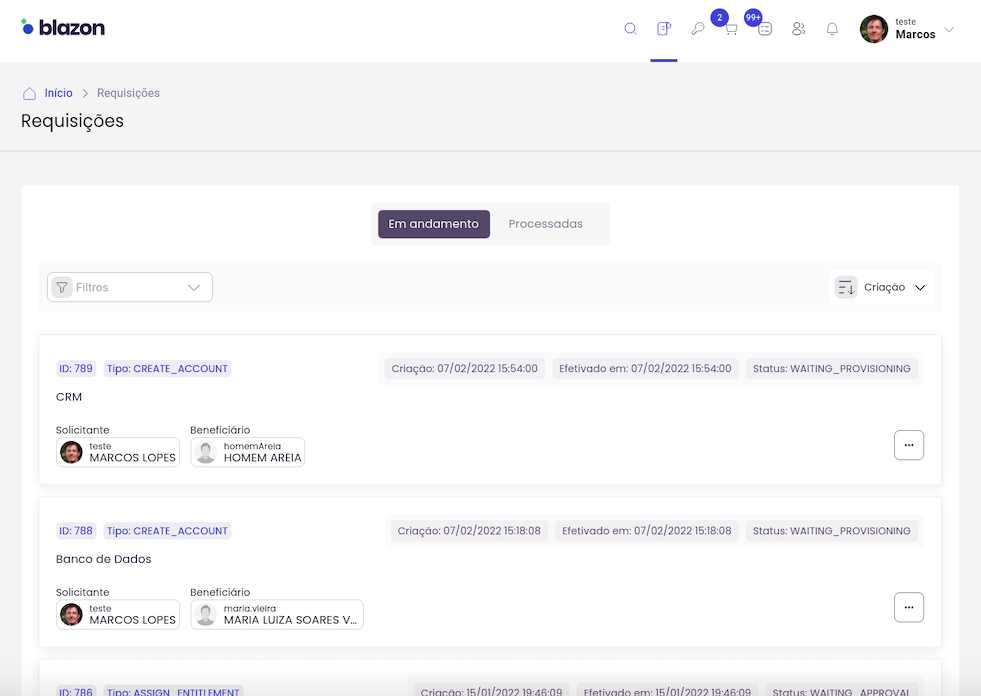981x696 pixels.
Task: Open more options for request ID 788
Action: [x=908, y=607]
